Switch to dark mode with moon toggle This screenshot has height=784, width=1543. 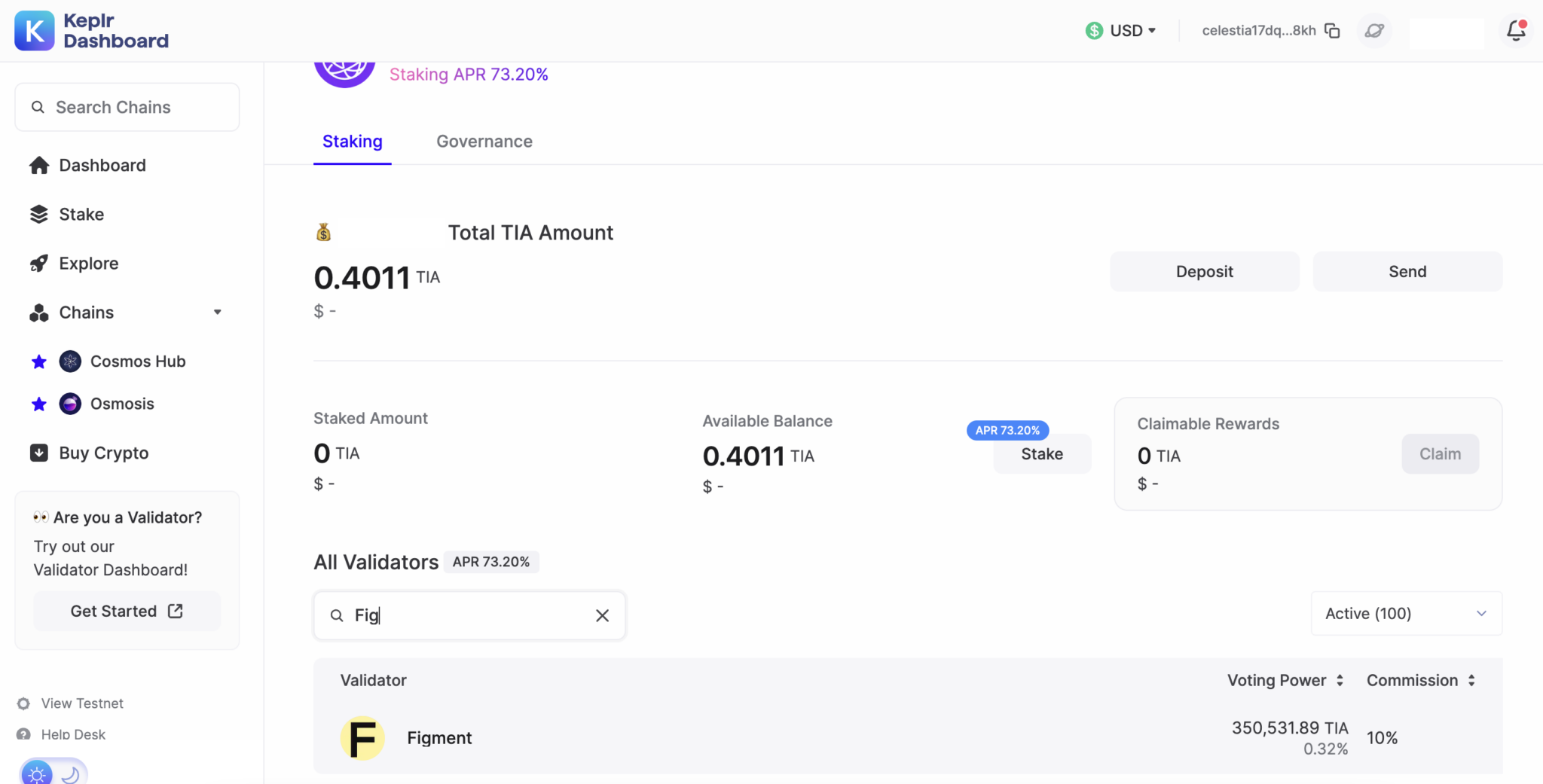click(x=70, y=774)
